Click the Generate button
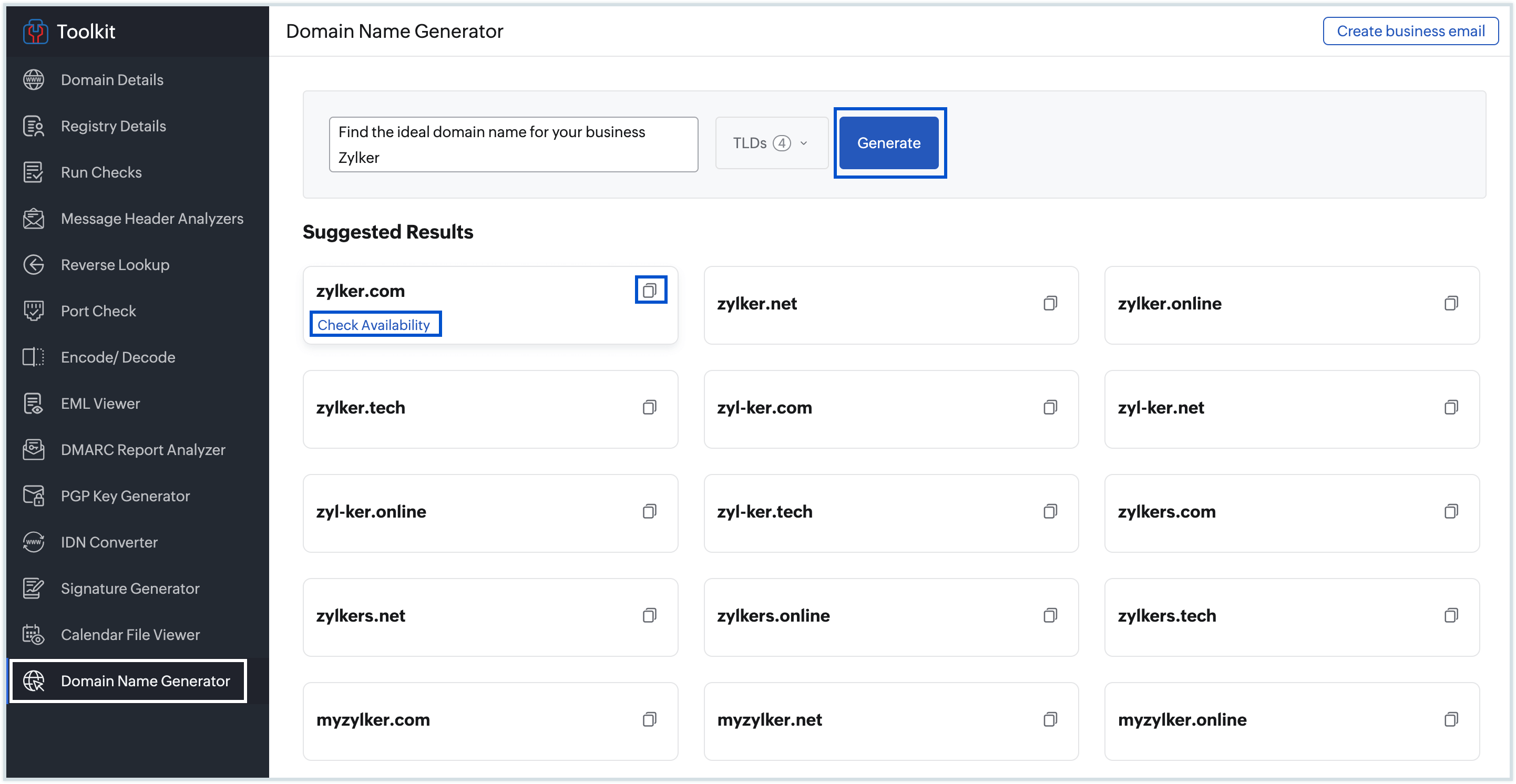Image resolution: width=1516 pixels, height=784 pixels. (889, 143)
